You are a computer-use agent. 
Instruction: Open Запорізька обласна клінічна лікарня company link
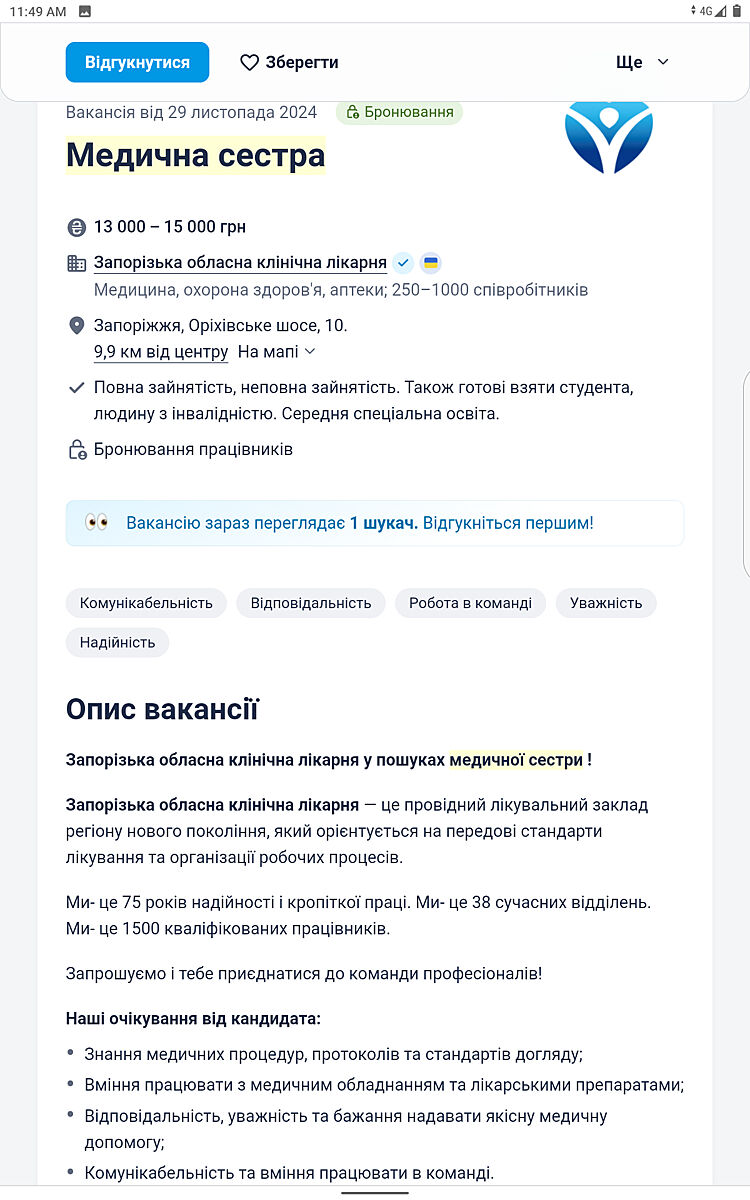(x=240, y=263)
